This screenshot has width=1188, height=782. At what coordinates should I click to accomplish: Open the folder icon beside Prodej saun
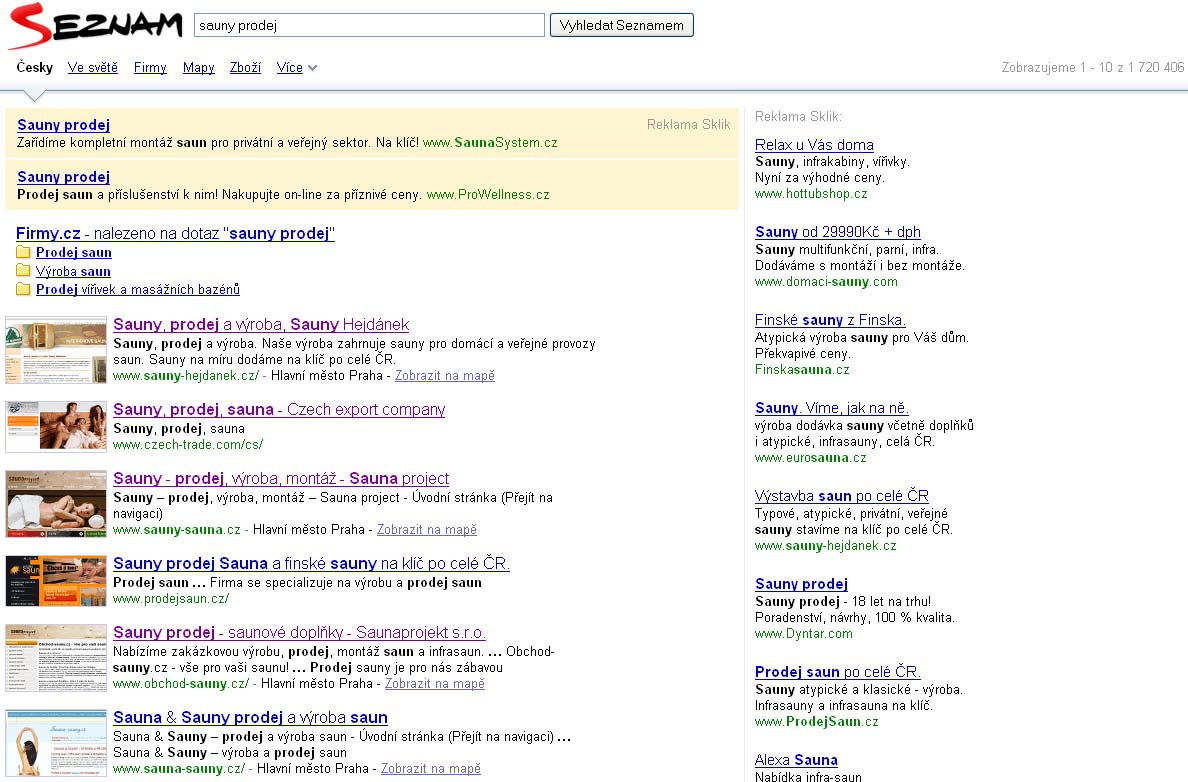pyautogui.click(x=23, y=252)
